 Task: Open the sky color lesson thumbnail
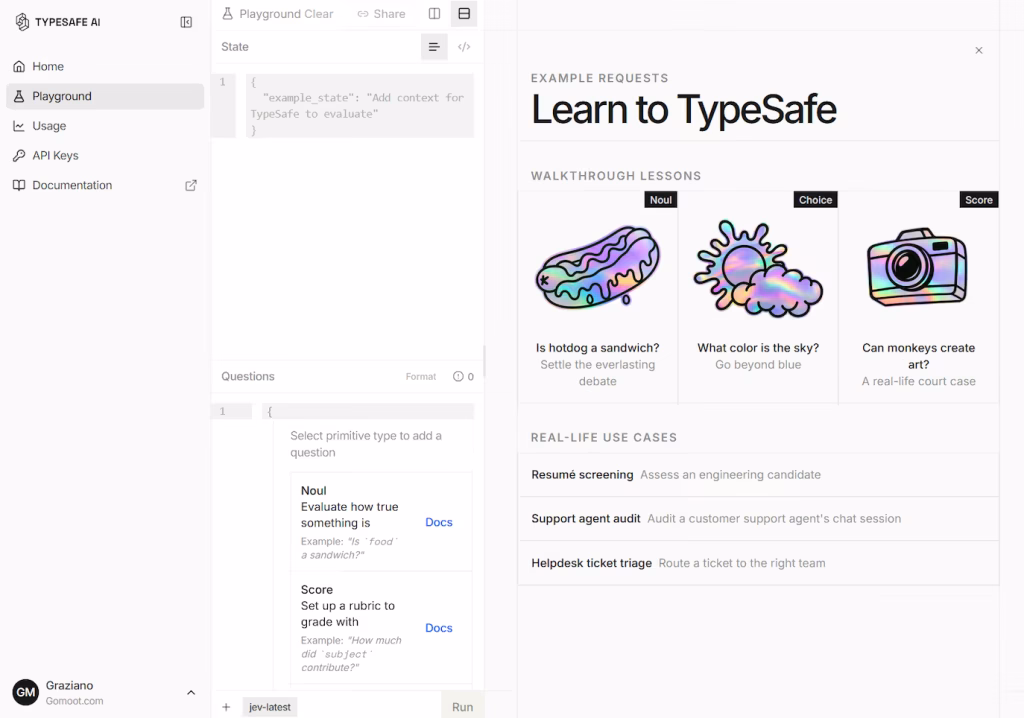click(x=758, y=268)
